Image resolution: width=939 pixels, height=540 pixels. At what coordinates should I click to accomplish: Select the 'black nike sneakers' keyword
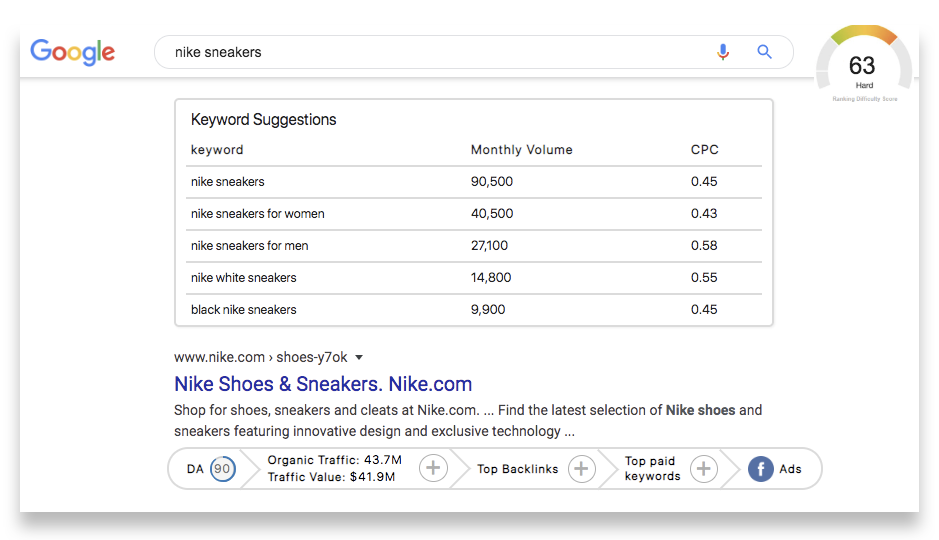point(244,310)
